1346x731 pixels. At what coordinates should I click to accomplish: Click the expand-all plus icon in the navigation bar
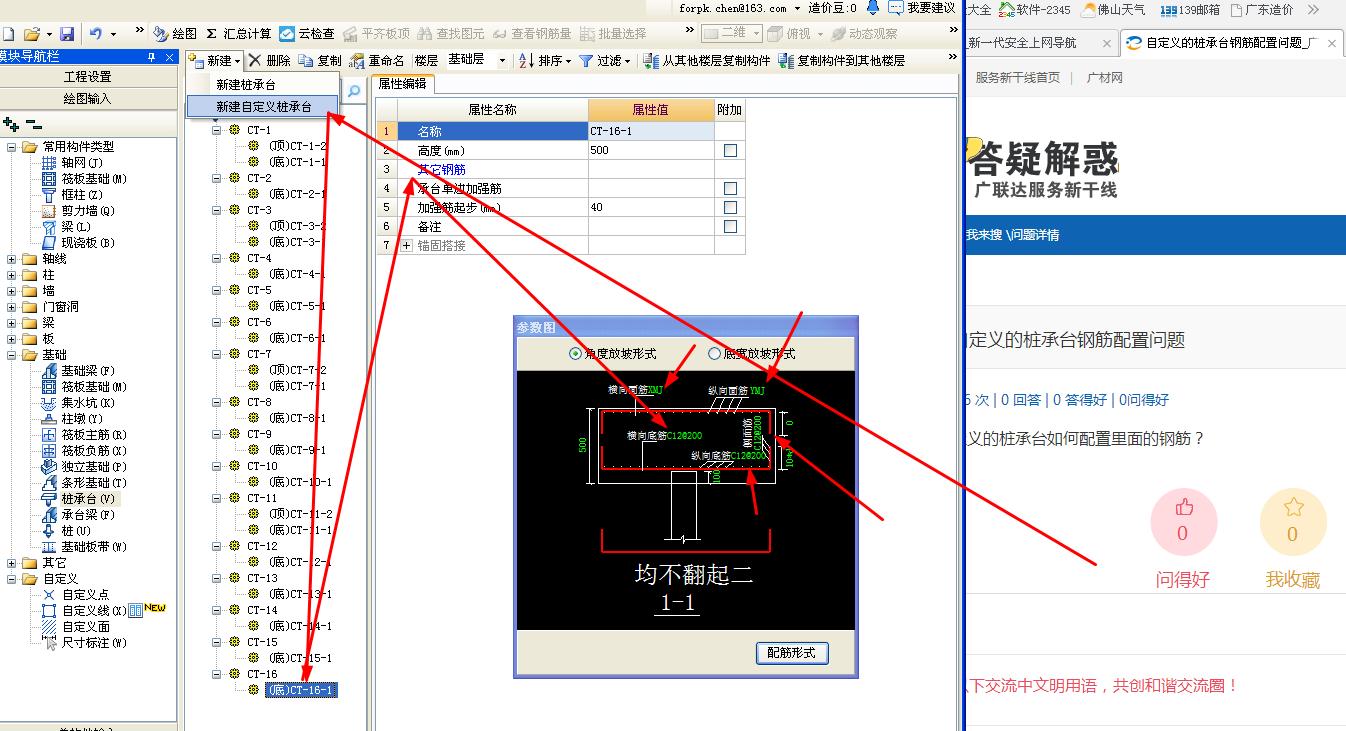11,124
